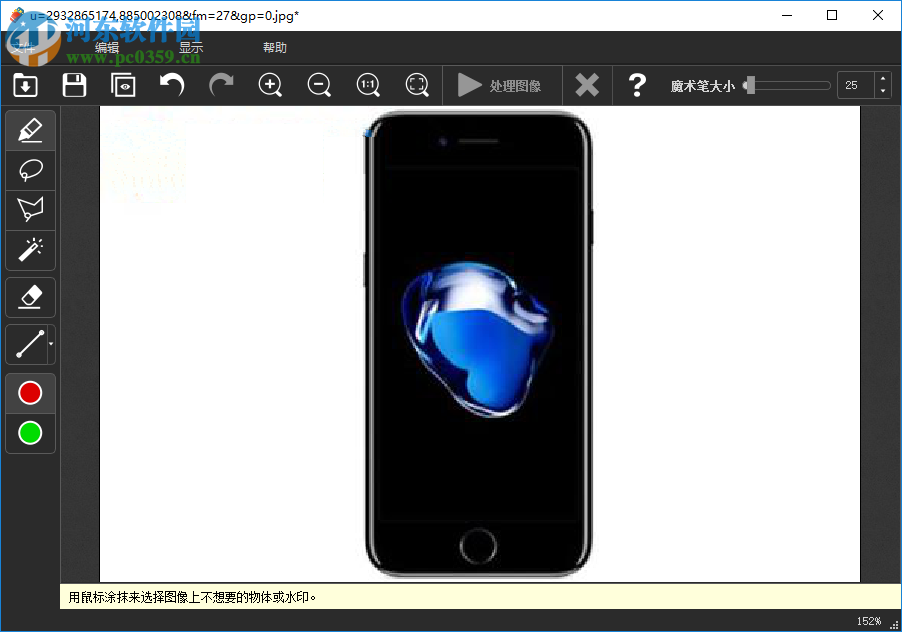Cancel processing with the X button

[x=587, y=85]
